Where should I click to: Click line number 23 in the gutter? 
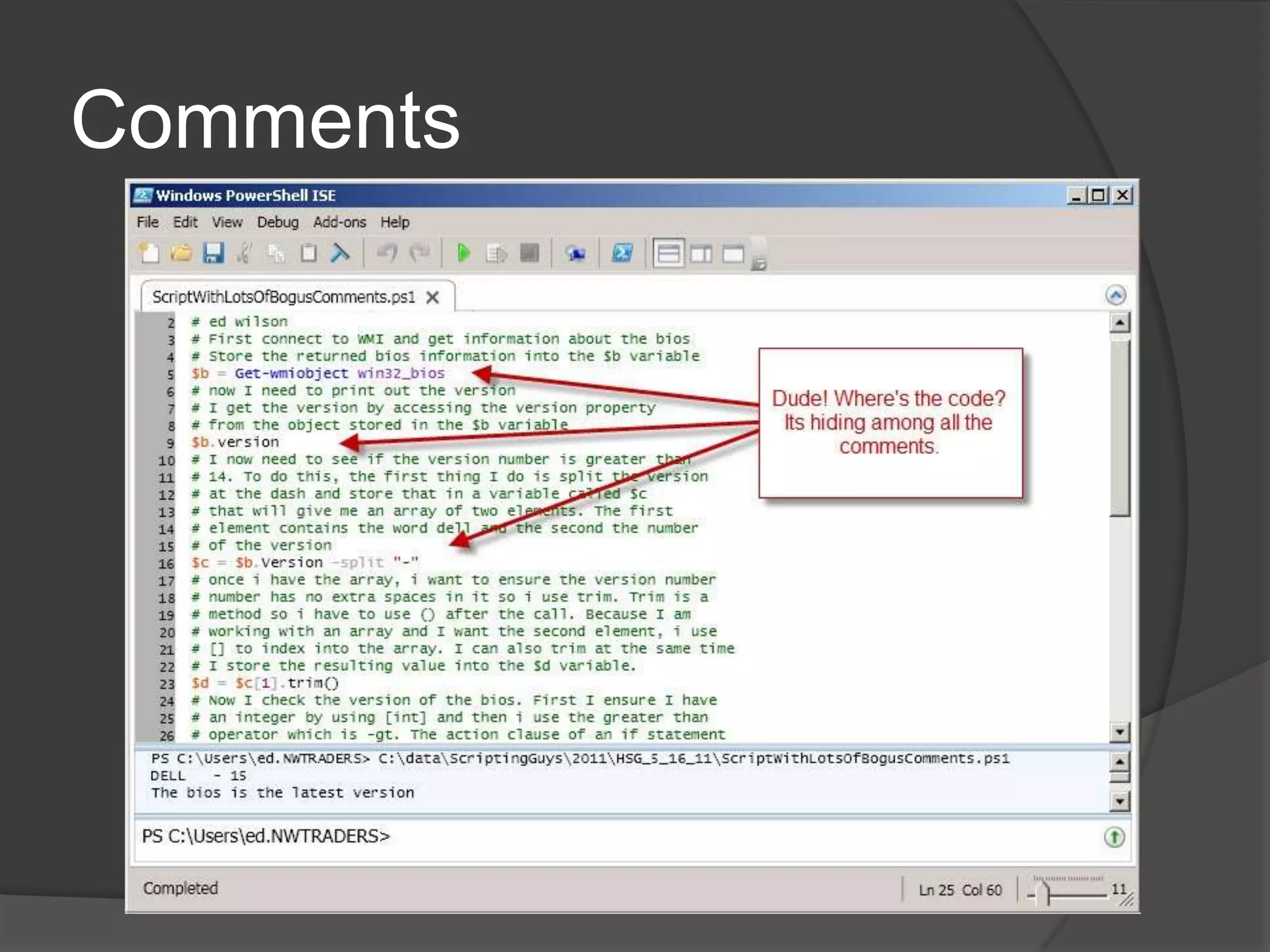167,684
